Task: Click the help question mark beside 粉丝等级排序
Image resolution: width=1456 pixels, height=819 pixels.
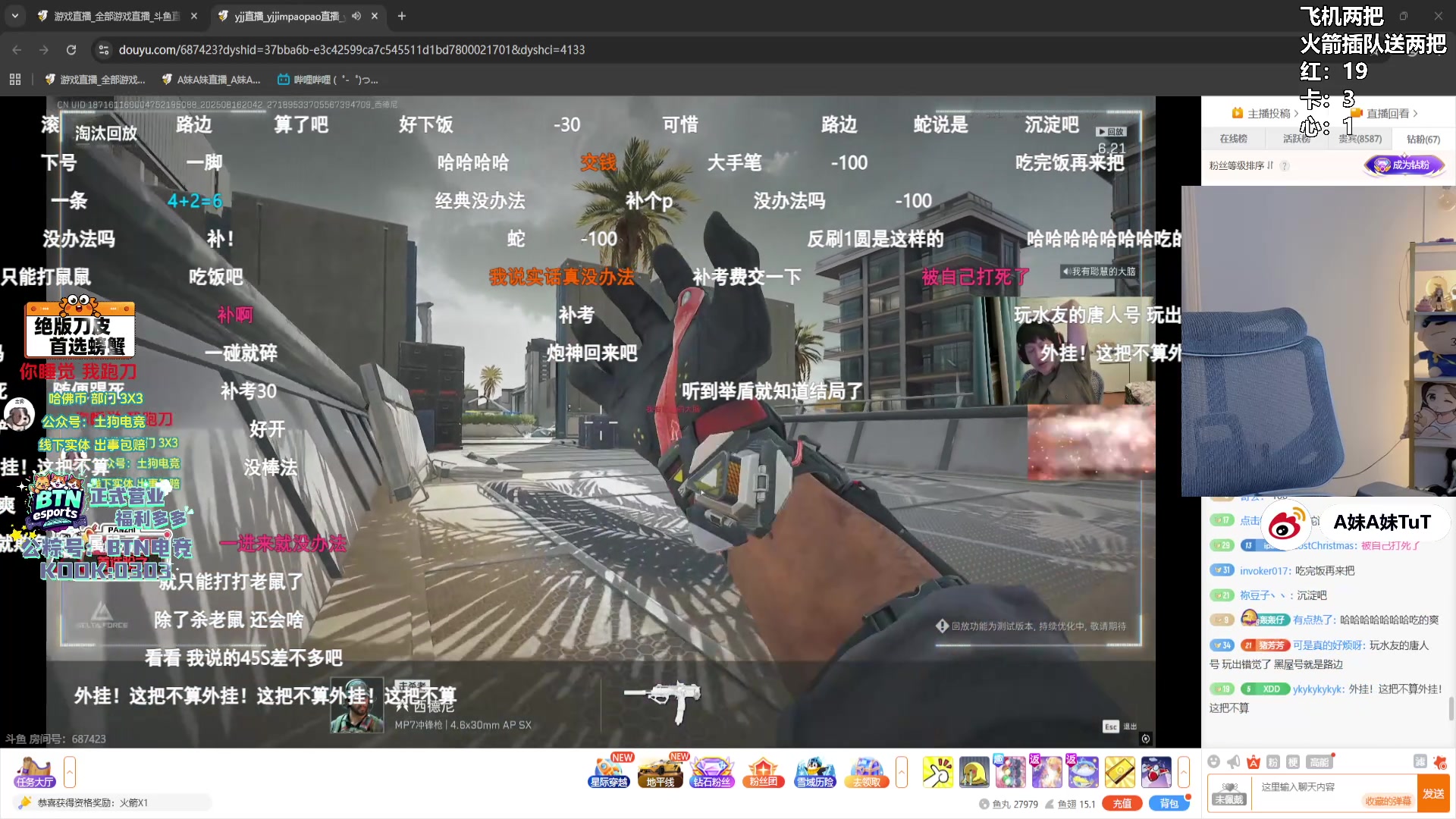Action: point(1285,165)
